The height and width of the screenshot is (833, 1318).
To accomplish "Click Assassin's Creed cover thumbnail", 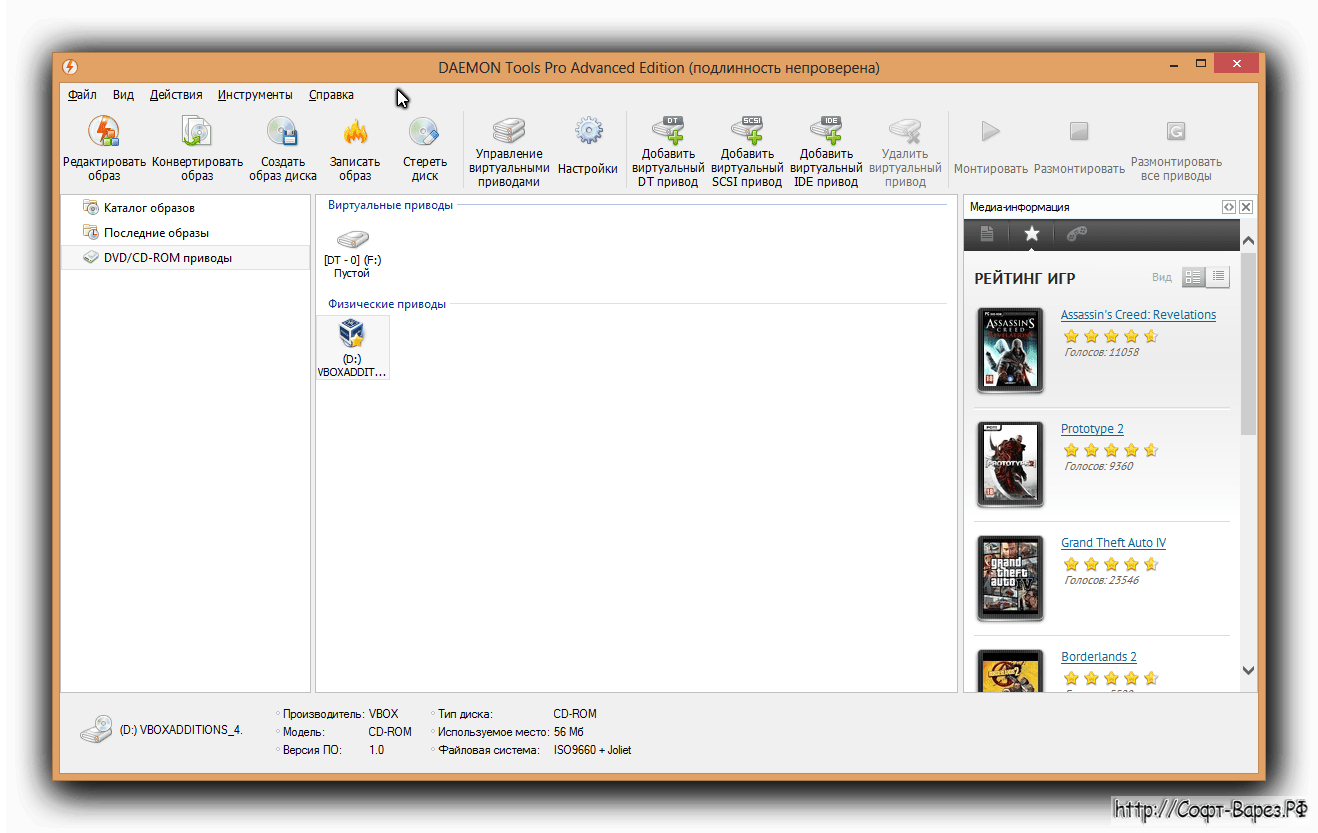I will point(1011,350).
